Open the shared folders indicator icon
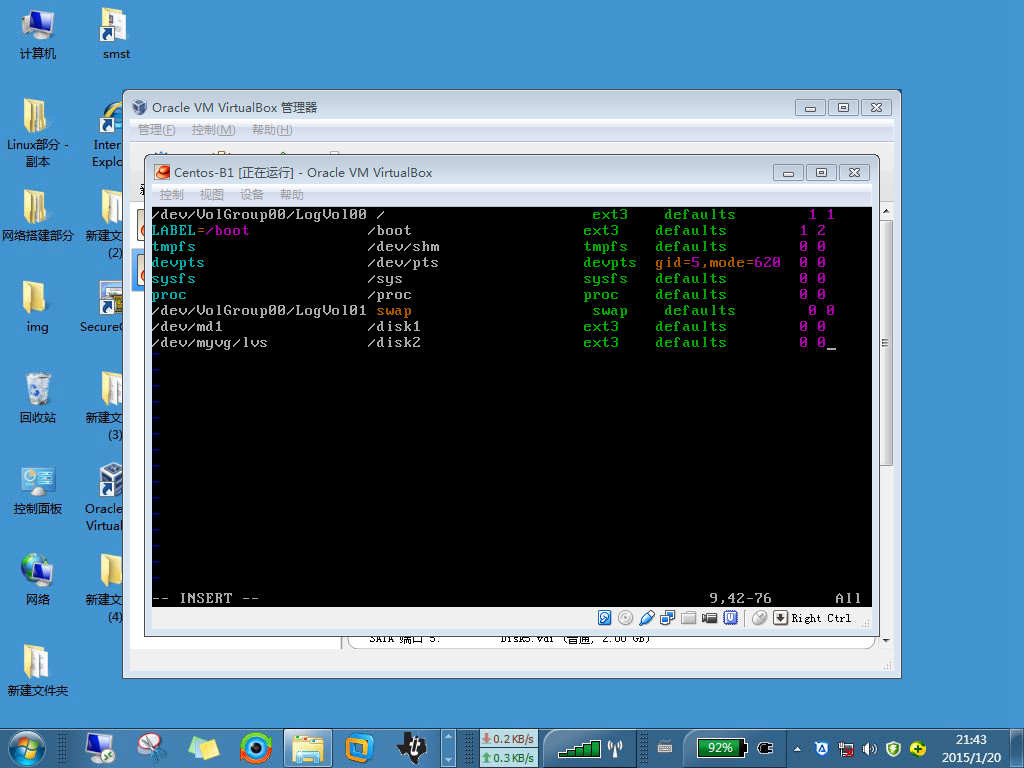 coord(688,618)
